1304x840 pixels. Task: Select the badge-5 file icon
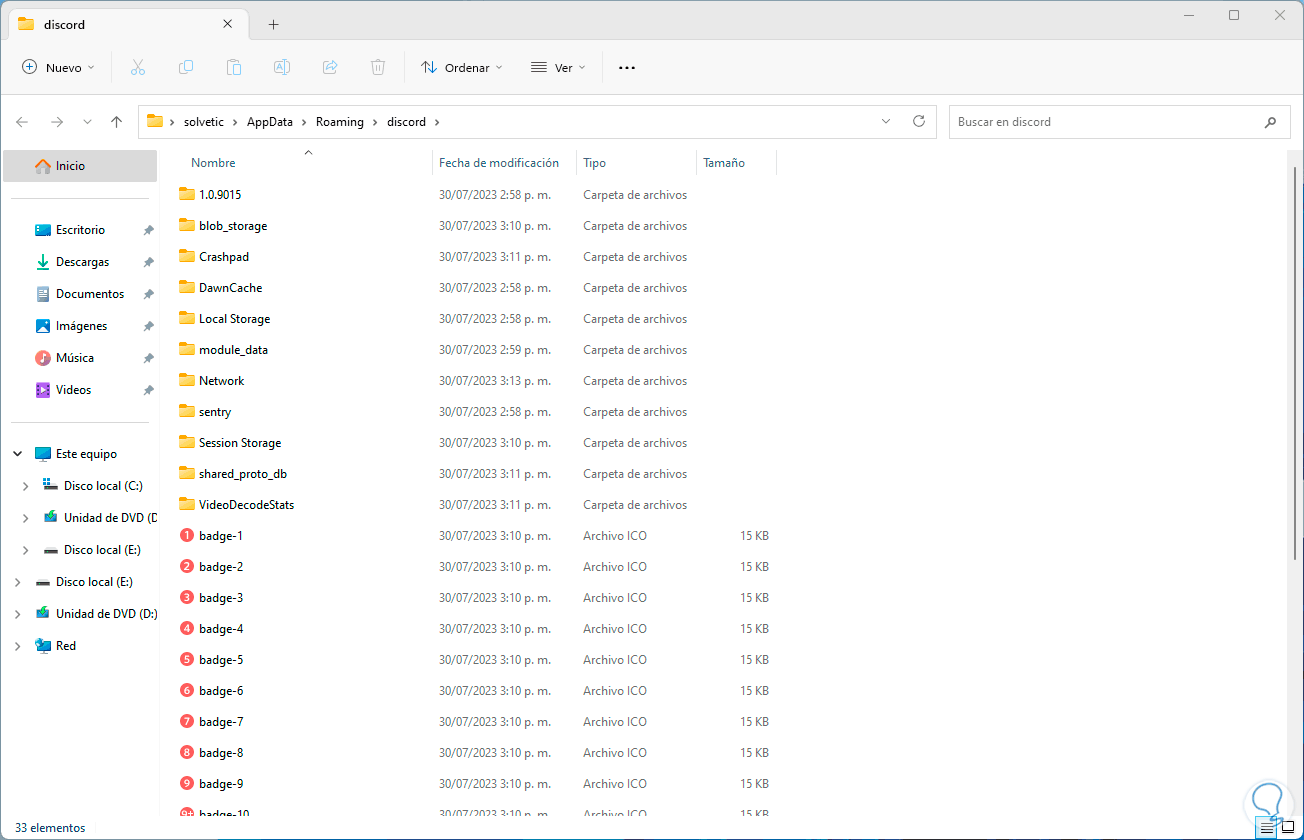187,659
